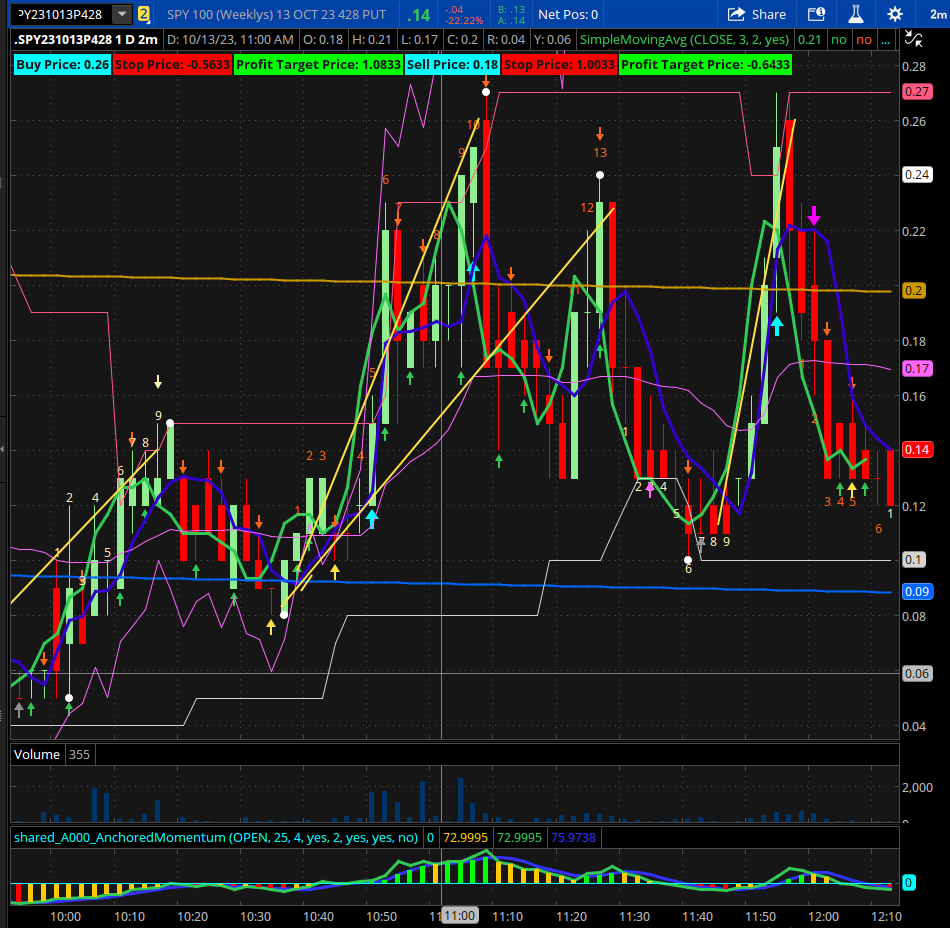
Task: Click the magenta down arrow signal
Action: click(x=814, y=215)
